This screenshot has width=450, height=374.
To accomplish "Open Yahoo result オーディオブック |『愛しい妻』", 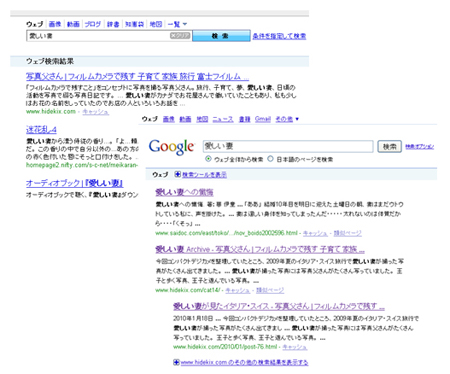I will click(75, 183).
